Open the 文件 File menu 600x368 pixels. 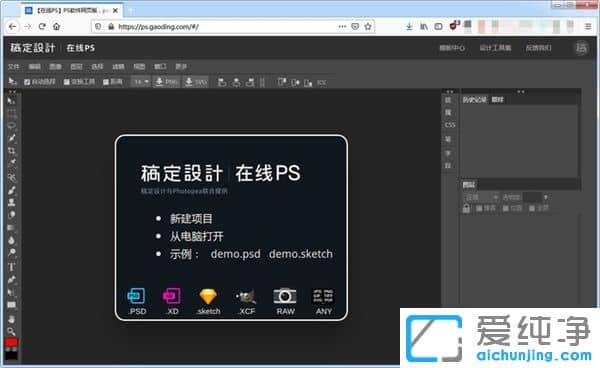point(14,67)
